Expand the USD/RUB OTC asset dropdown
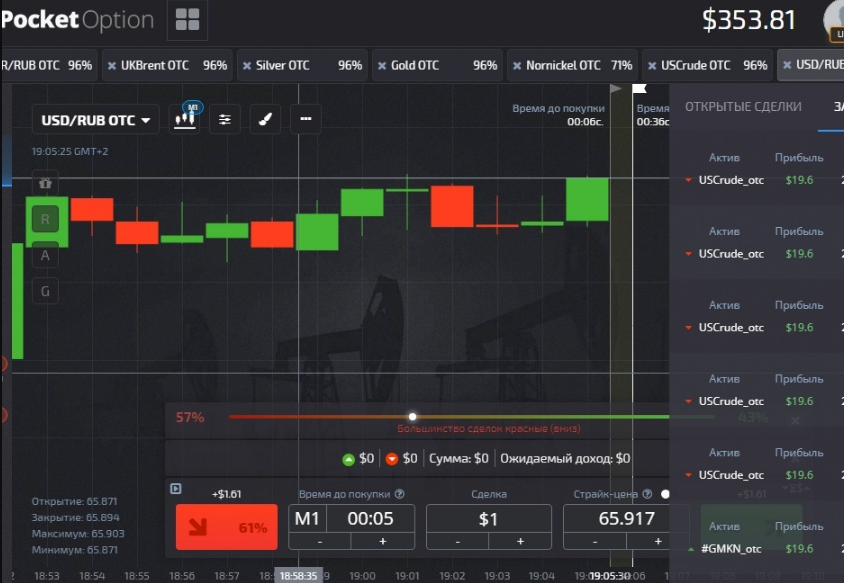This screenshot has height=583, width=844. coord(96,120)
